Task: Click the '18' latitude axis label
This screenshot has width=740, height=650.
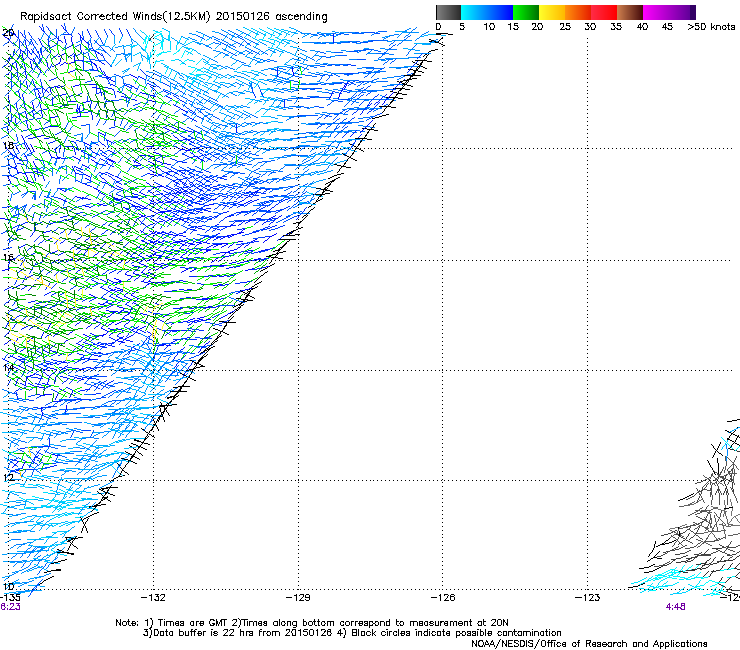Action: (8, 145)
